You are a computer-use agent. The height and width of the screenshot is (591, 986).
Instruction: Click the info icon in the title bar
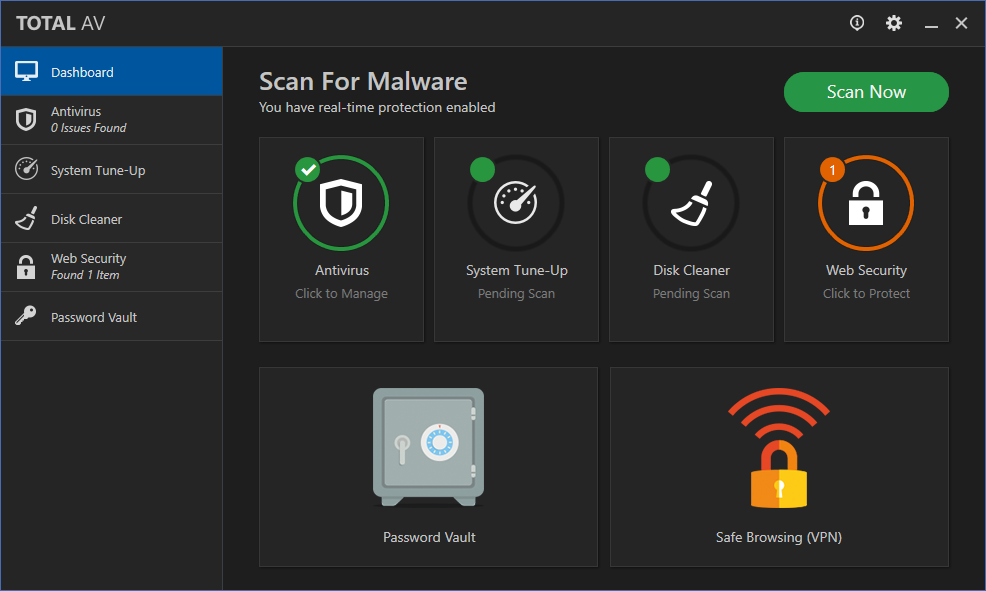click(856, 22)
